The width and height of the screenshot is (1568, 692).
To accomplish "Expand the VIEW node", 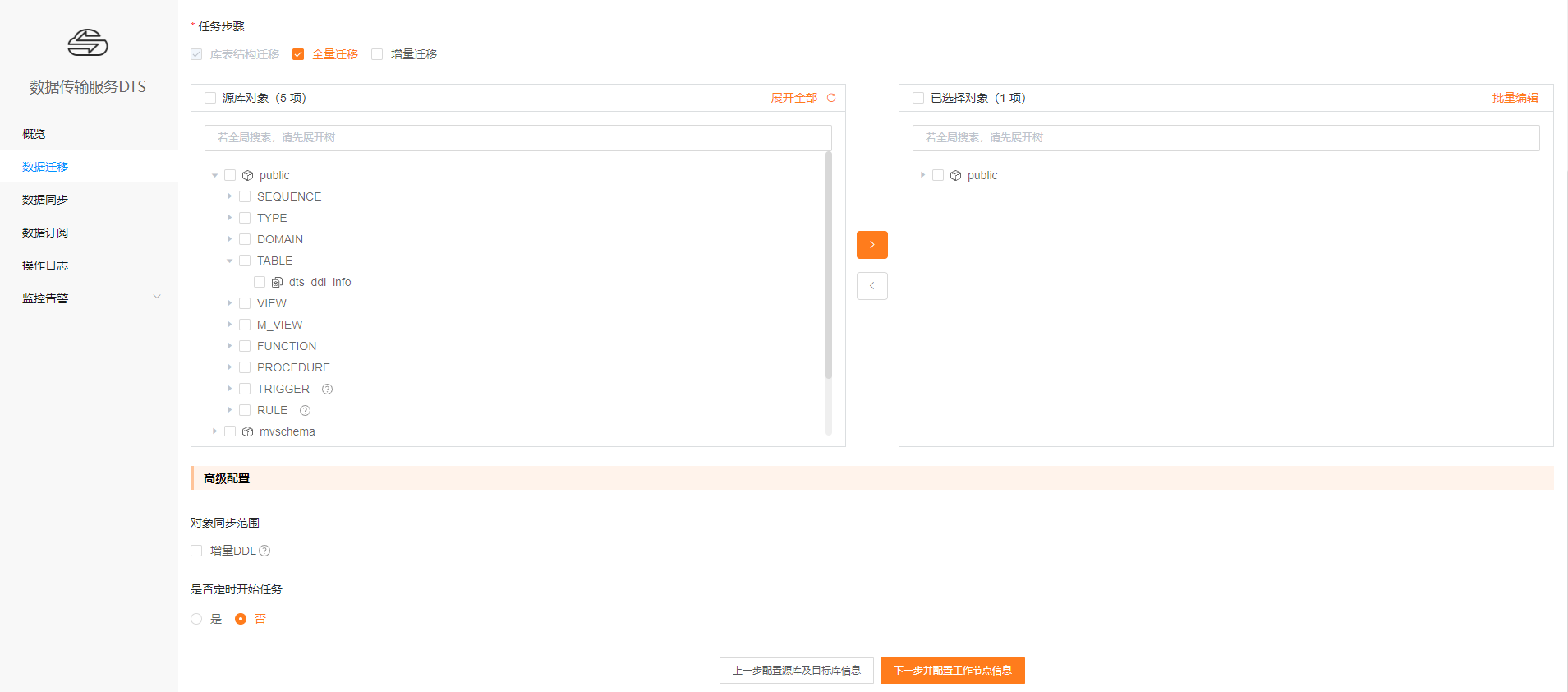I will tap(229, 303).
